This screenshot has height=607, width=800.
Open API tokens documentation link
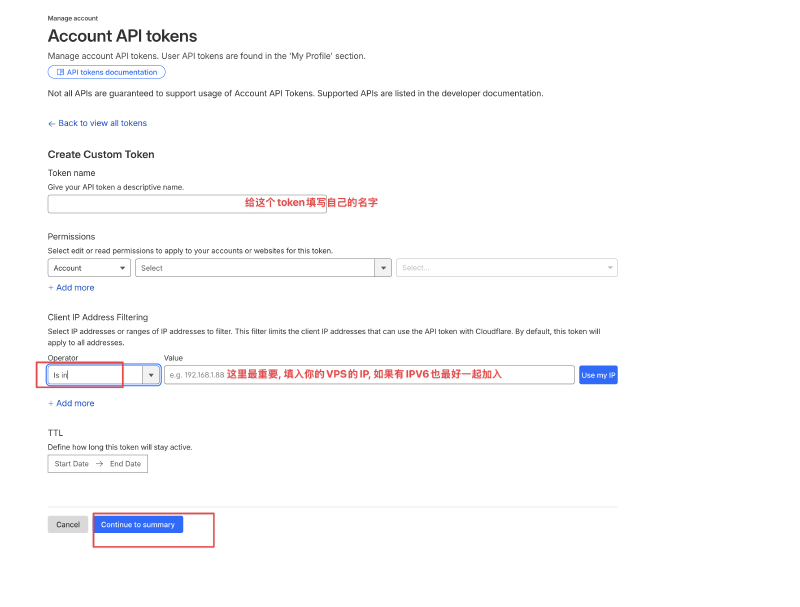111,72
